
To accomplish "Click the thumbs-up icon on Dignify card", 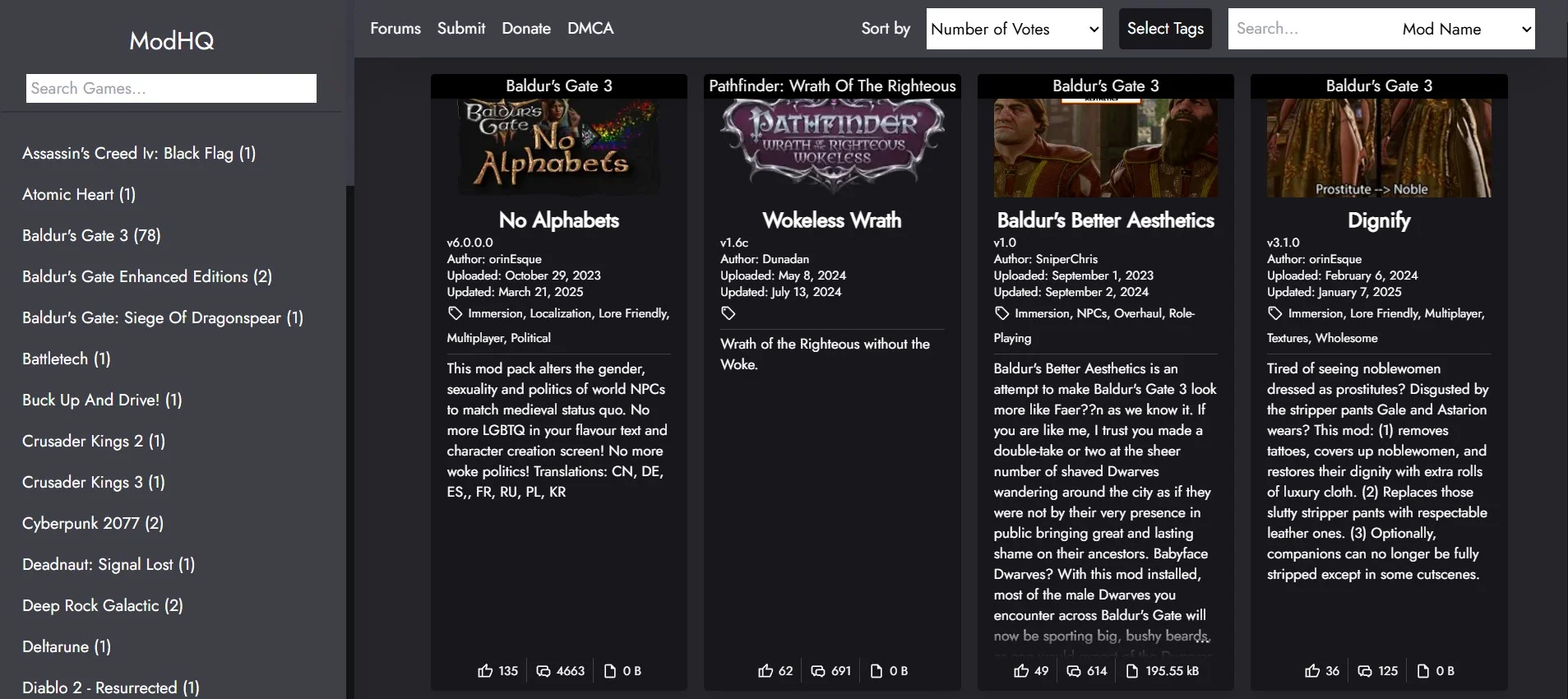I will click(x=1312, y=671).
